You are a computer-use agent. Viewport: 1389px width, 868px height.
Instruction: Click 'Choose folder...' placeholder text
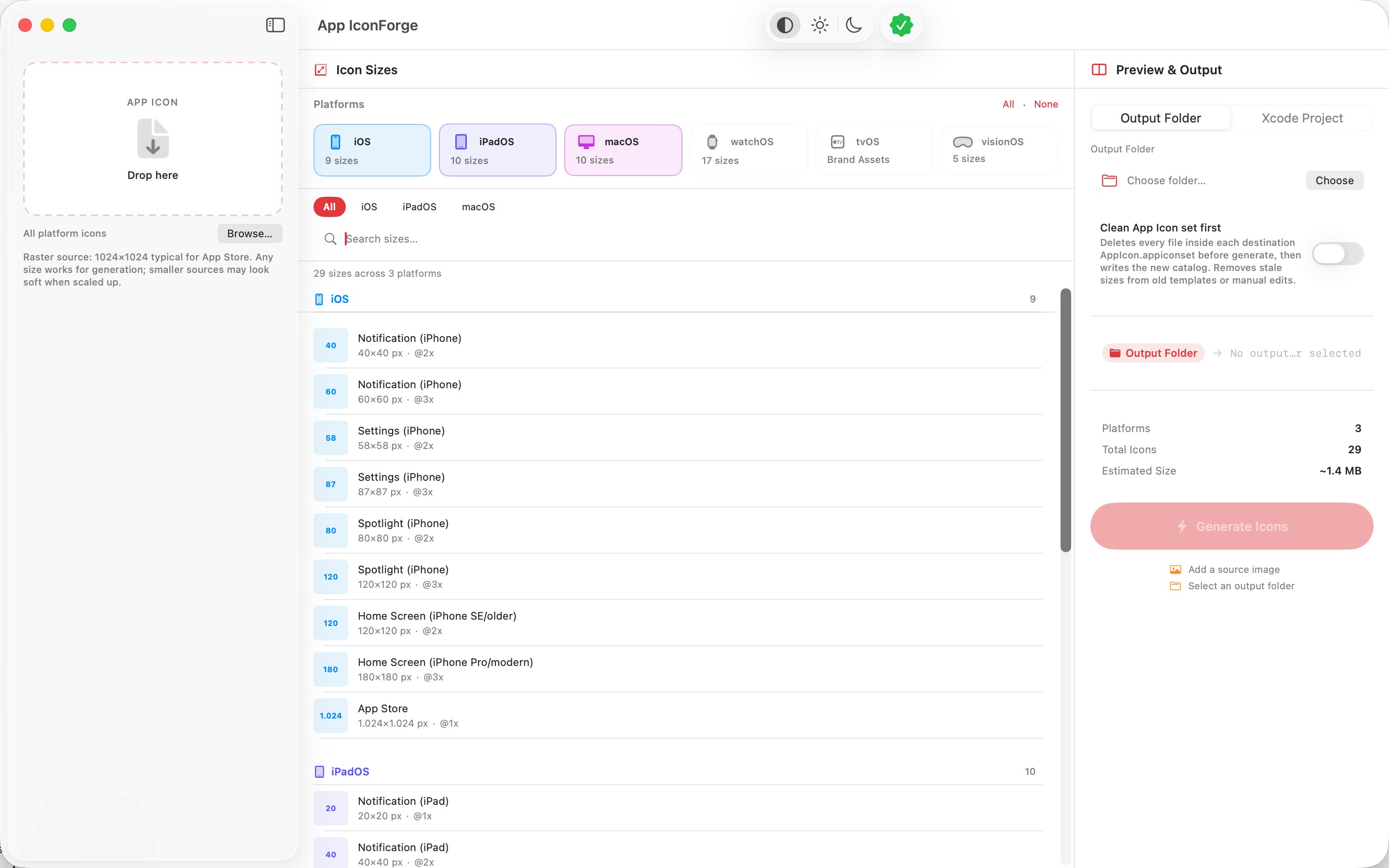(1166, 181)
